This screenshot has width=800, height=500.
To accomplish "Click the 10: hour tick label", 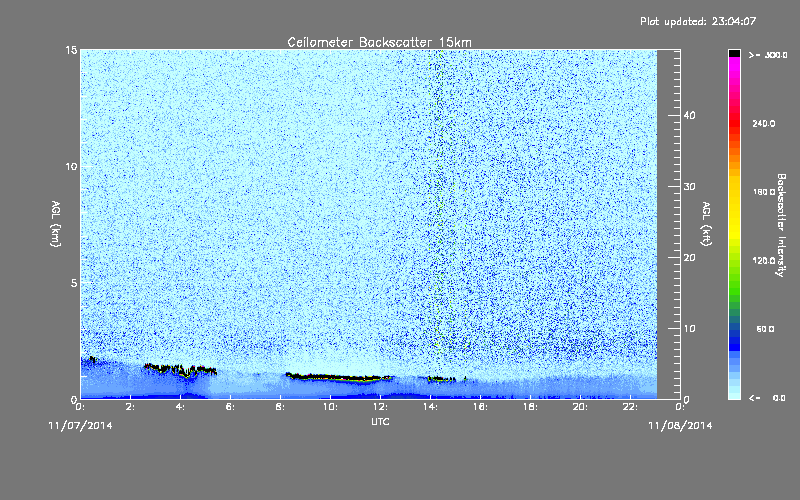I will coord(330,407).
